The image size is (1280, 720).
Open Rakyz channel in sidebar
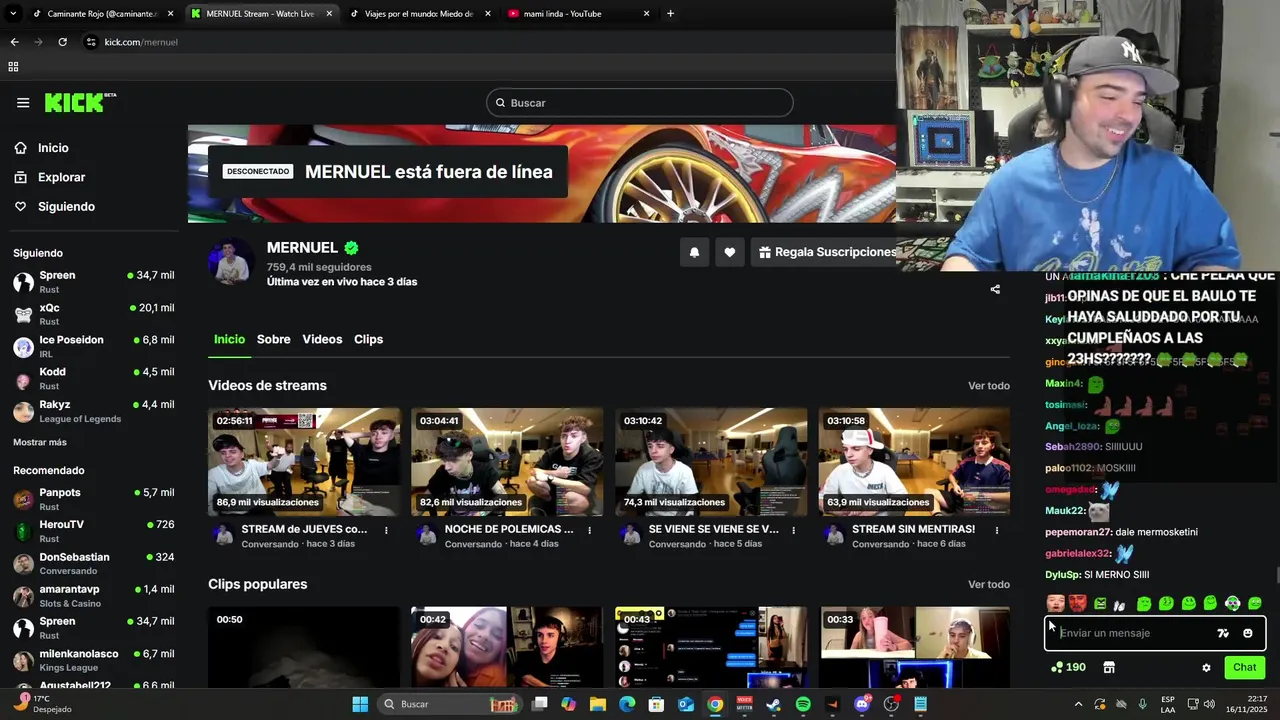click(93, 411)
